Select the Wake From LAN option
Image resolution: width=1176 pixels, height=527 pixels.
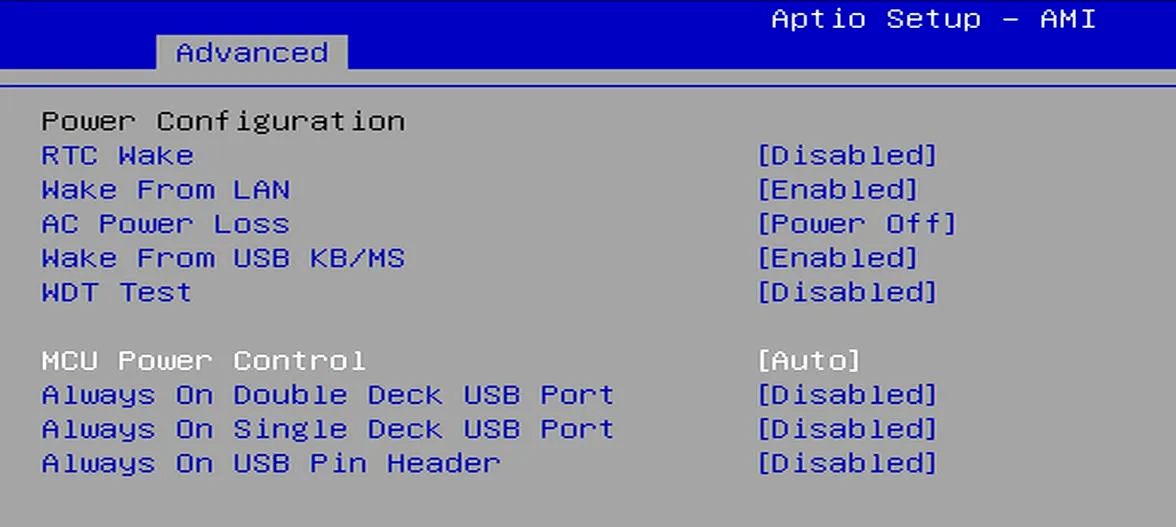click(165, 189)
